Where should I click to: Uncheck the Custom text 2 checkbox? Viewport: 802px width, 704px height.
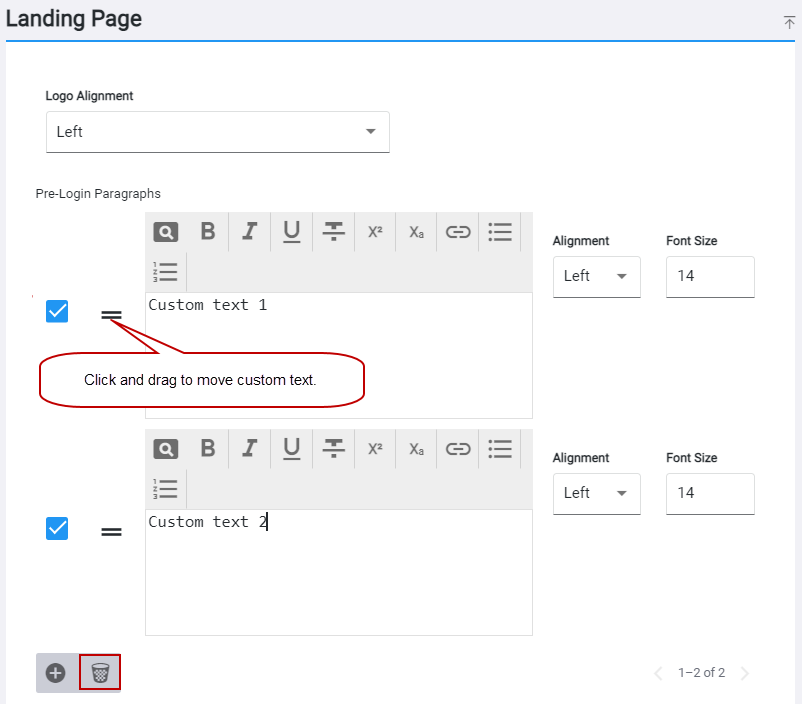[x=57, y=529]
